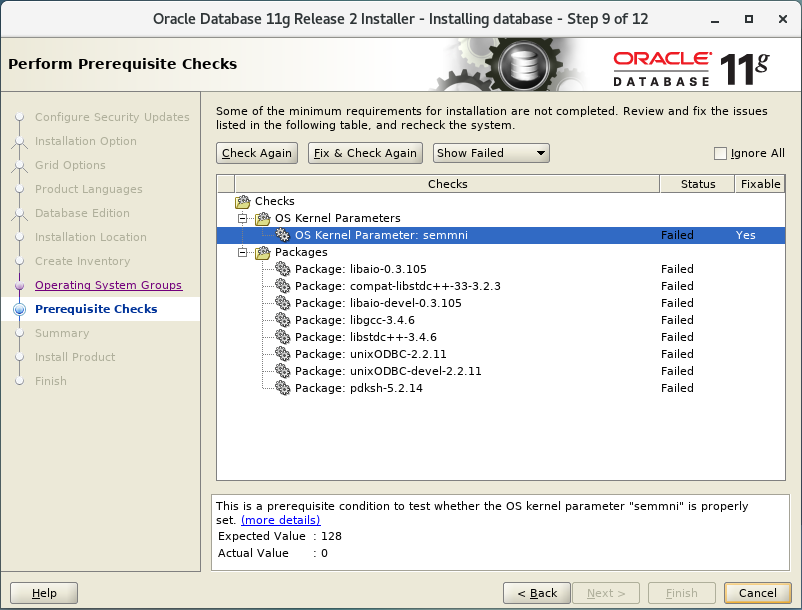Collapse the OS Kernel Parameters tree node

pyautogui.click(x=242, y=218)
